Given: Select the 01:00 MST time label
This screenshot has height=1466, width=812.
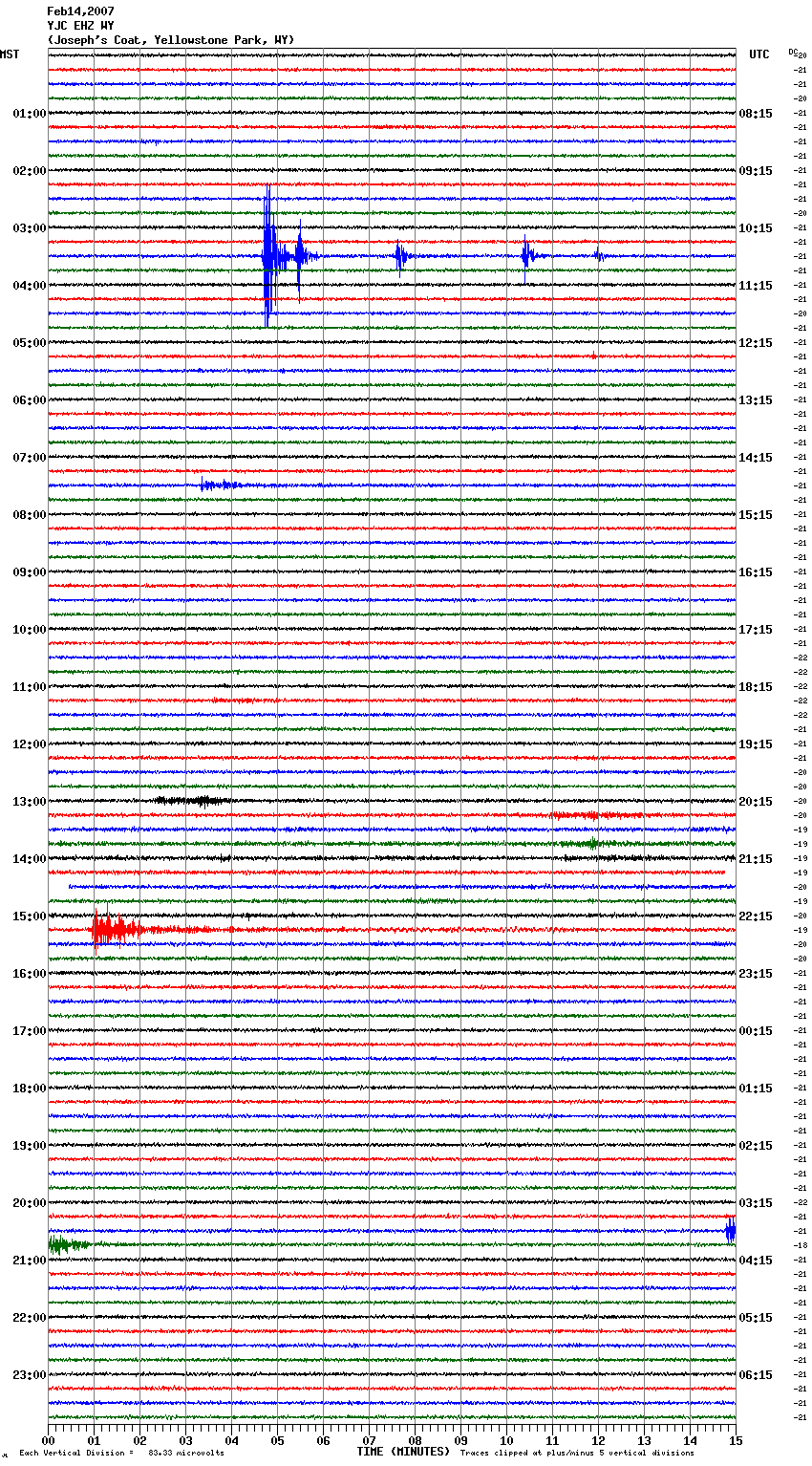Looking at the screenshot, I should [x=29, y=114].
